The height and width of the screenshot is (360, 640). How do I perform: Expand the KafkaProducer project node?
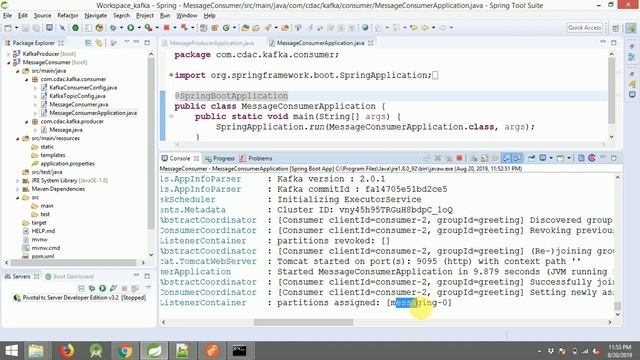[8, 54]
